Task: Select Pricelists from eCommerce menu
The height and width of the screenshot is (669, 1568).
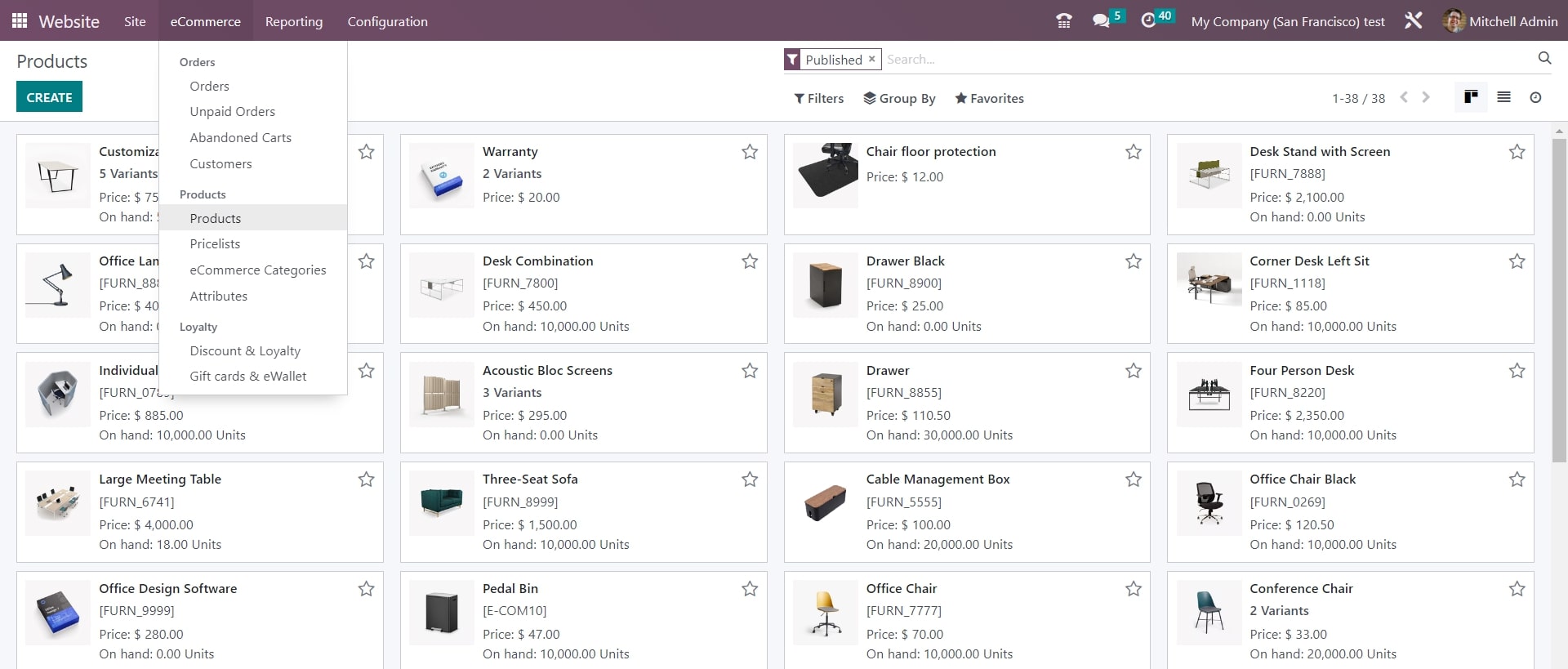Action: [215, 243]
